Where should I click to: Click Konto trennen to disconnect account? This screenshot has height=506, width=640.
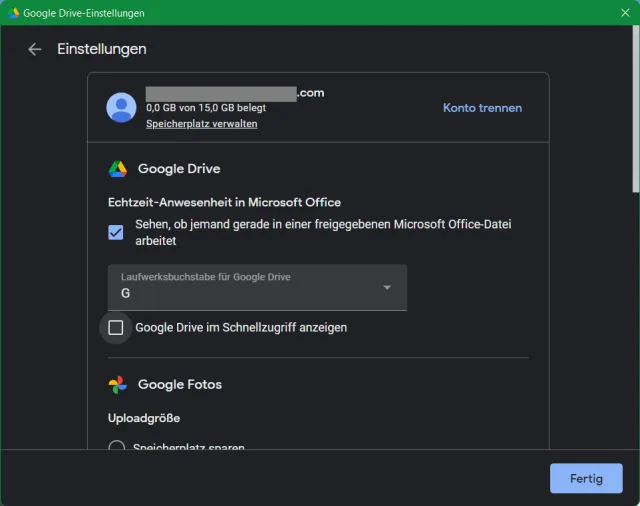[482, 108]
